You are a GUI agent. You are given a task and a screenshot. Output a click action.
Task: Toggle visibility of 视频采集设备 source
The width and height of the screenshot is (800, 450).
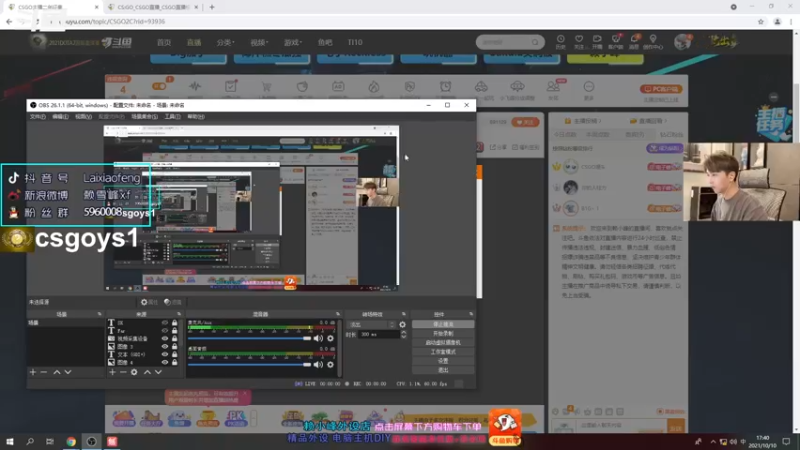(x=165, y=338)
